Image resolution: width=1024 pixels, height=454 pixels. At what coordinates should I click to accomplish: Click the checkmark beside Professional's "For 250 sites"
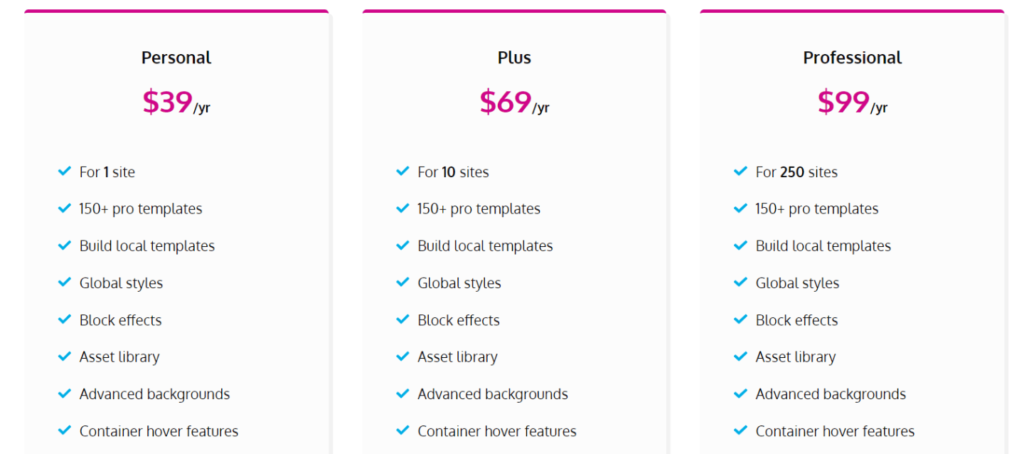coord(741,172)
